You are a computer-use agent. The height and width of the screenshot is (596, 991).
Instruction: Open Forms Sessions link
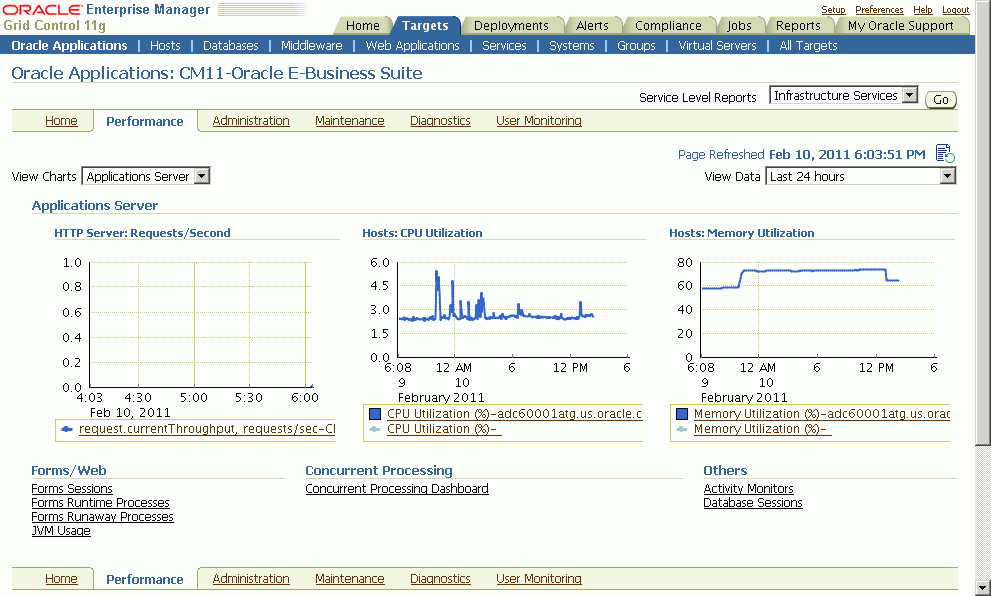[72, 489]
